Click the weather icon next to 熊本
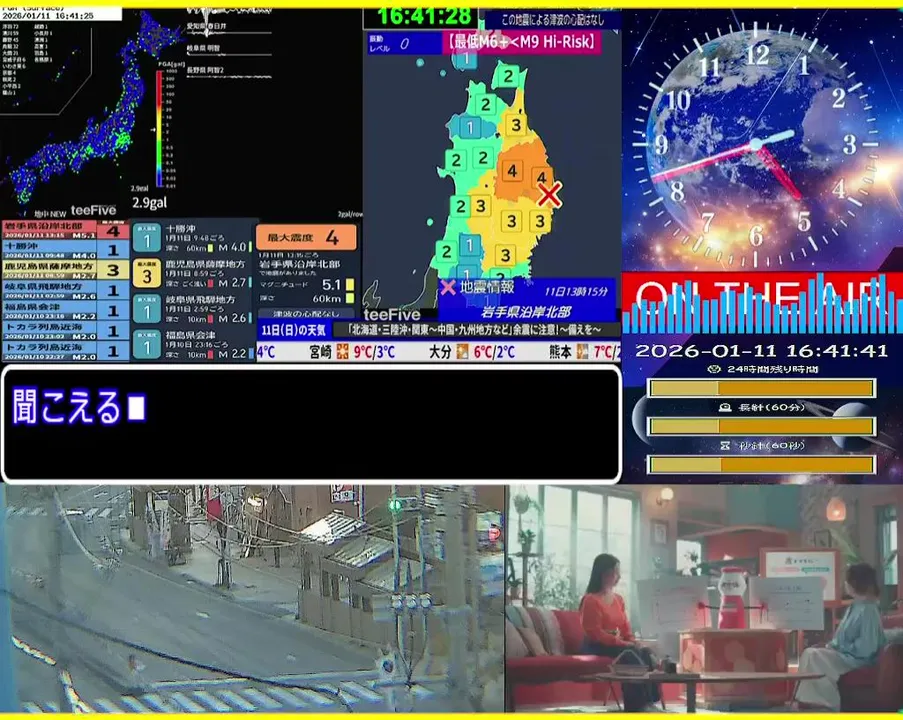 pos(582,351)
